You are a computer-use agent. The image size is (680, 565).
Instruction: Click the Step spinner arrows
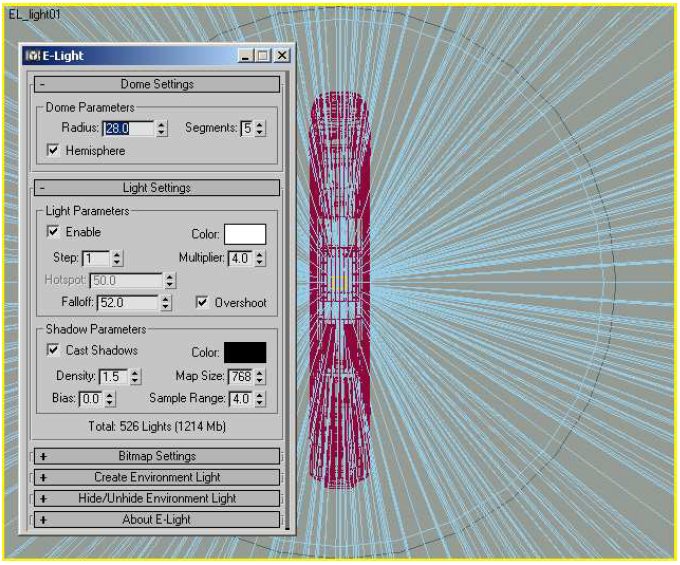(117, 258)
